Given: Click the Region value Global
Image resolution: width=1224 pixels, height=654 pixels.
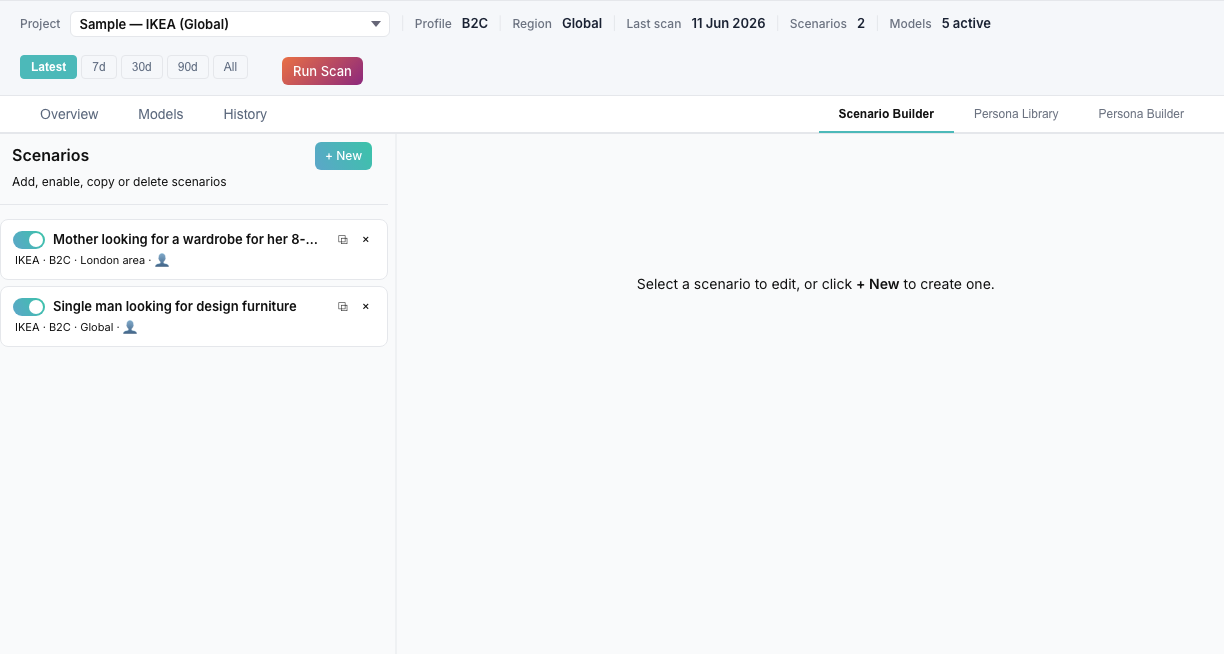Looking at the screenshot, I should point(582,23).
